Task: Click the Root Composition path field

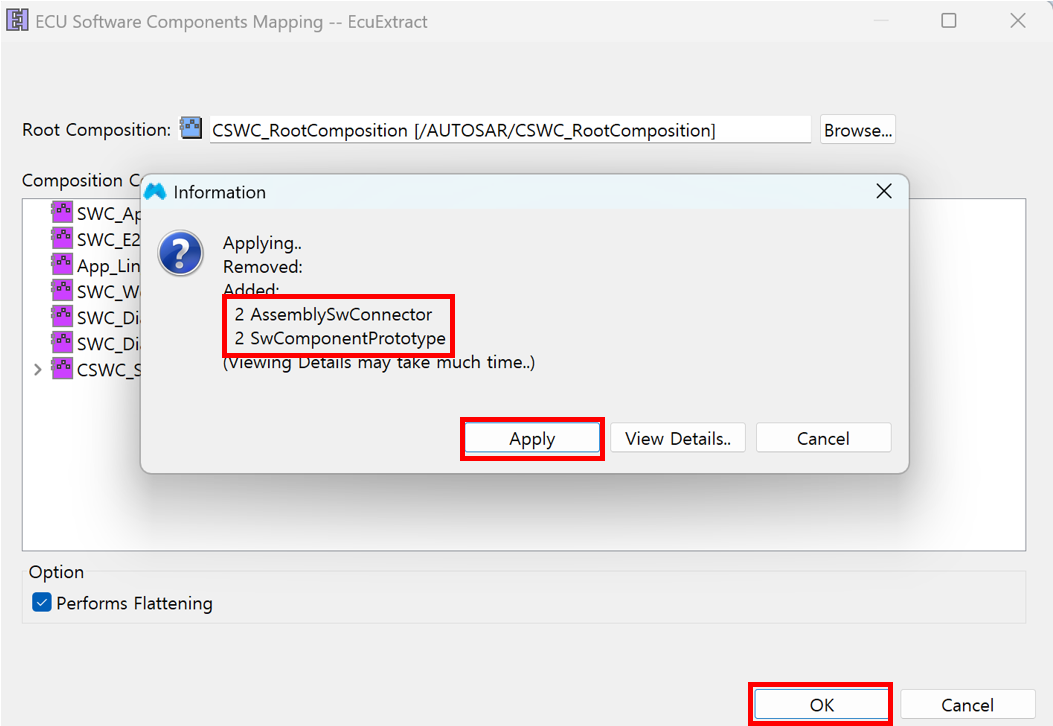Action: 510,130
